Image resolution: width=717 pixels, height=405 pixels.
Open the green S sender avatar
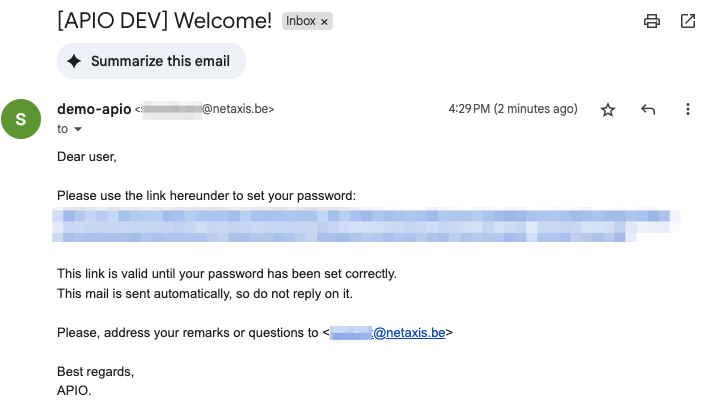(21, 119)
